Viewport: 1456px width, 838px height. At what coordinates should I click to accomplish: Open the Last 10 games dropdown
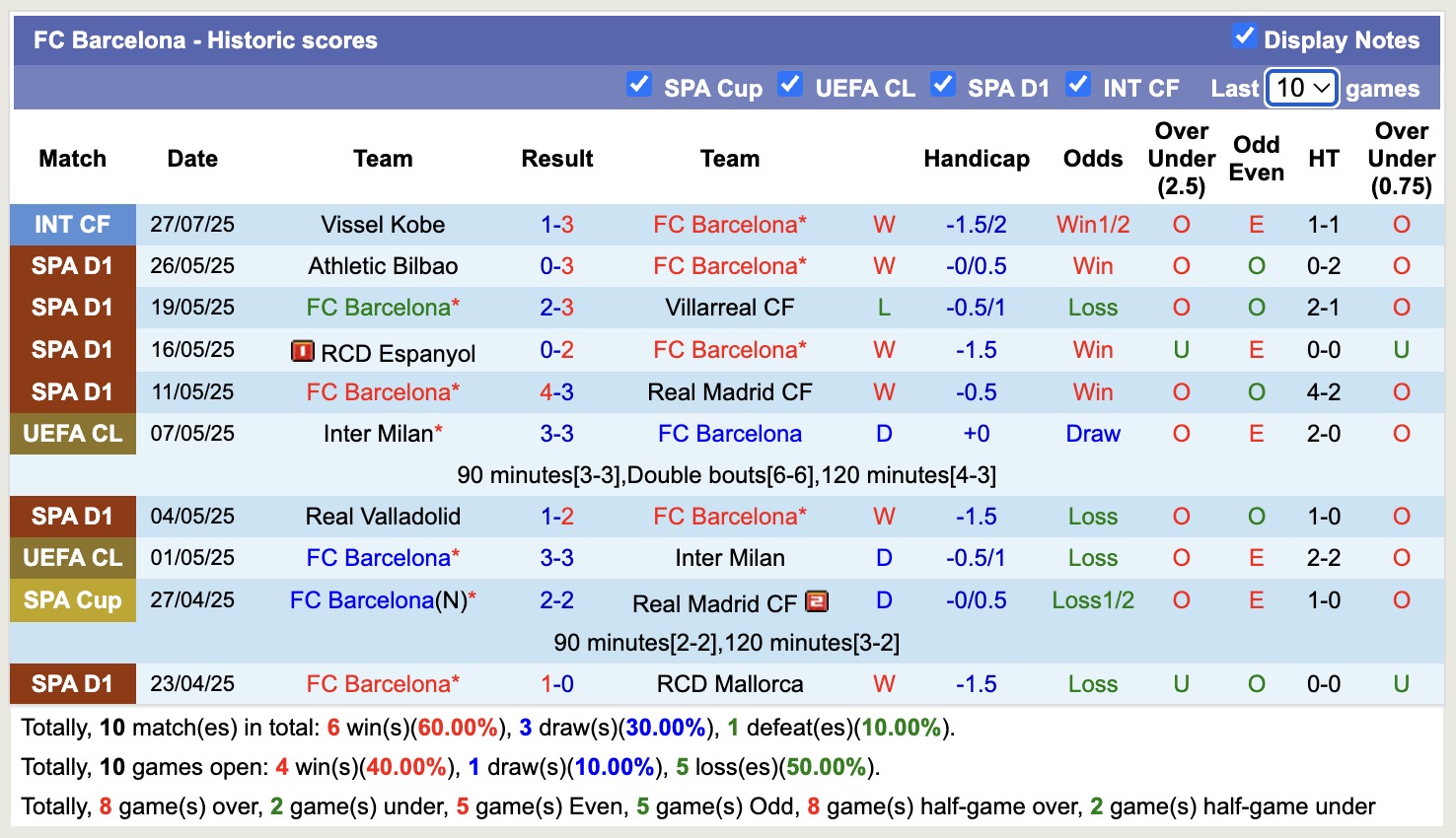[1302, 88]
